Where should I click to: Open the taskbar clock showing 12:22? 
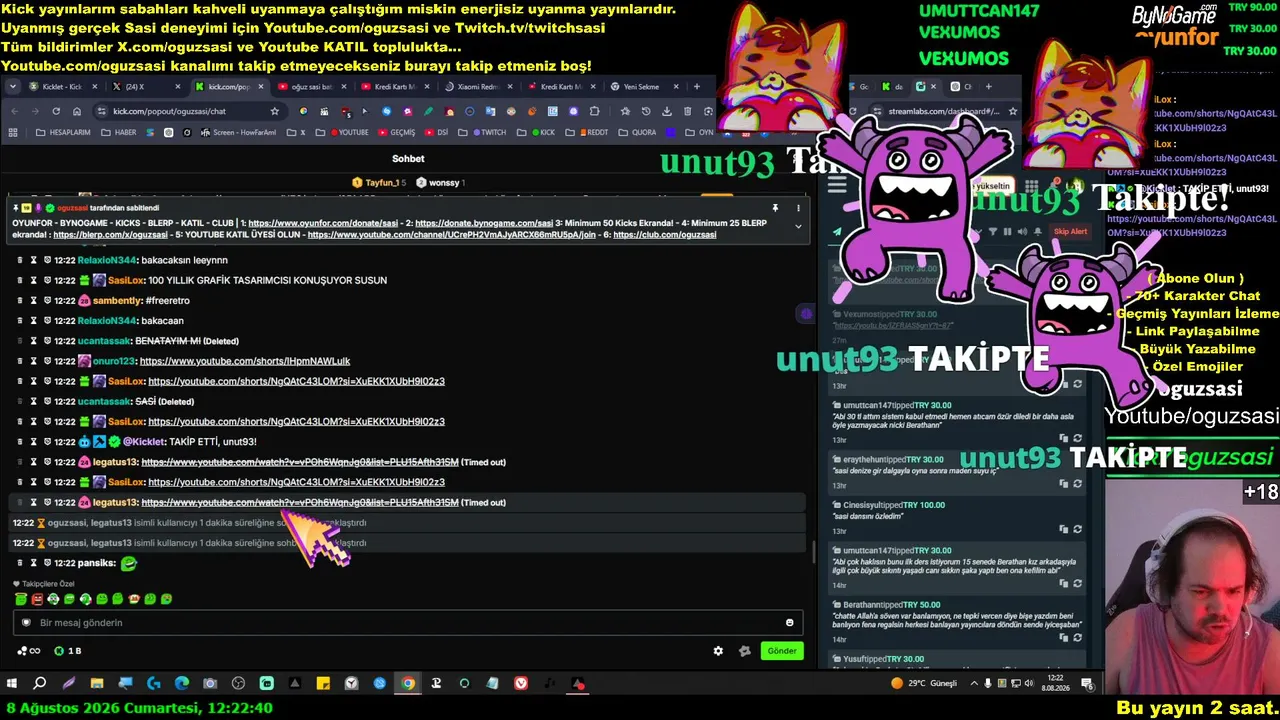pyautogui.click(x=1055, y=684)
